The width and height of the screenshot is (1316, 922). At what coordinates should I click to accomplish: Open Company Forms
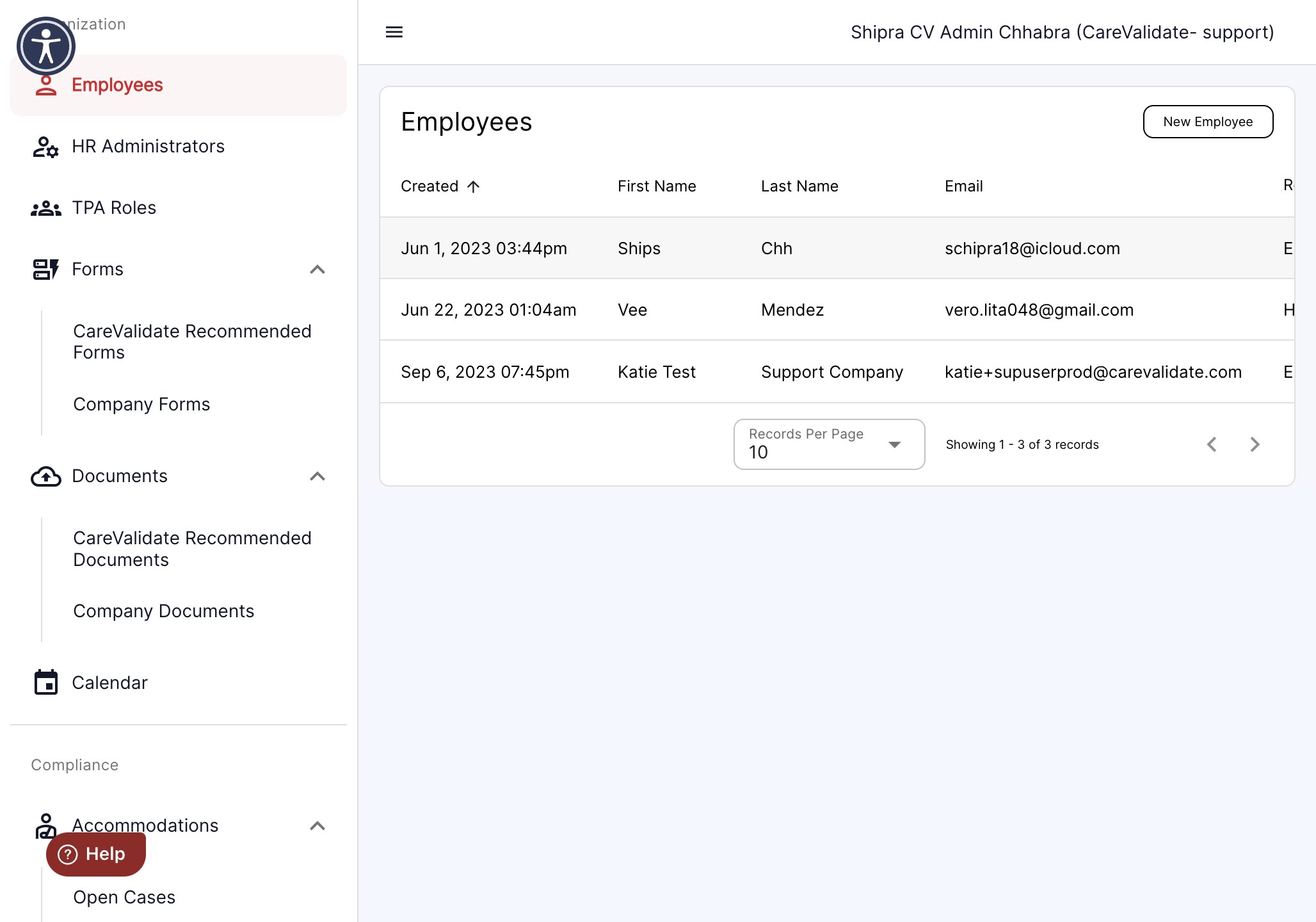141,405
